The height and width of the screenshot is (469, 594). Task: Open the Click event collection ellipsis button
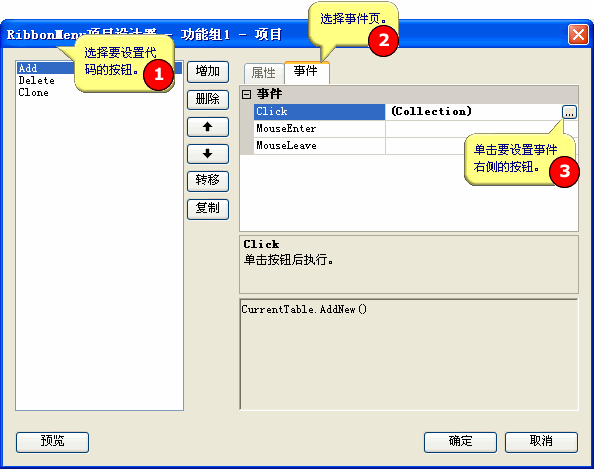pos(569,112)
